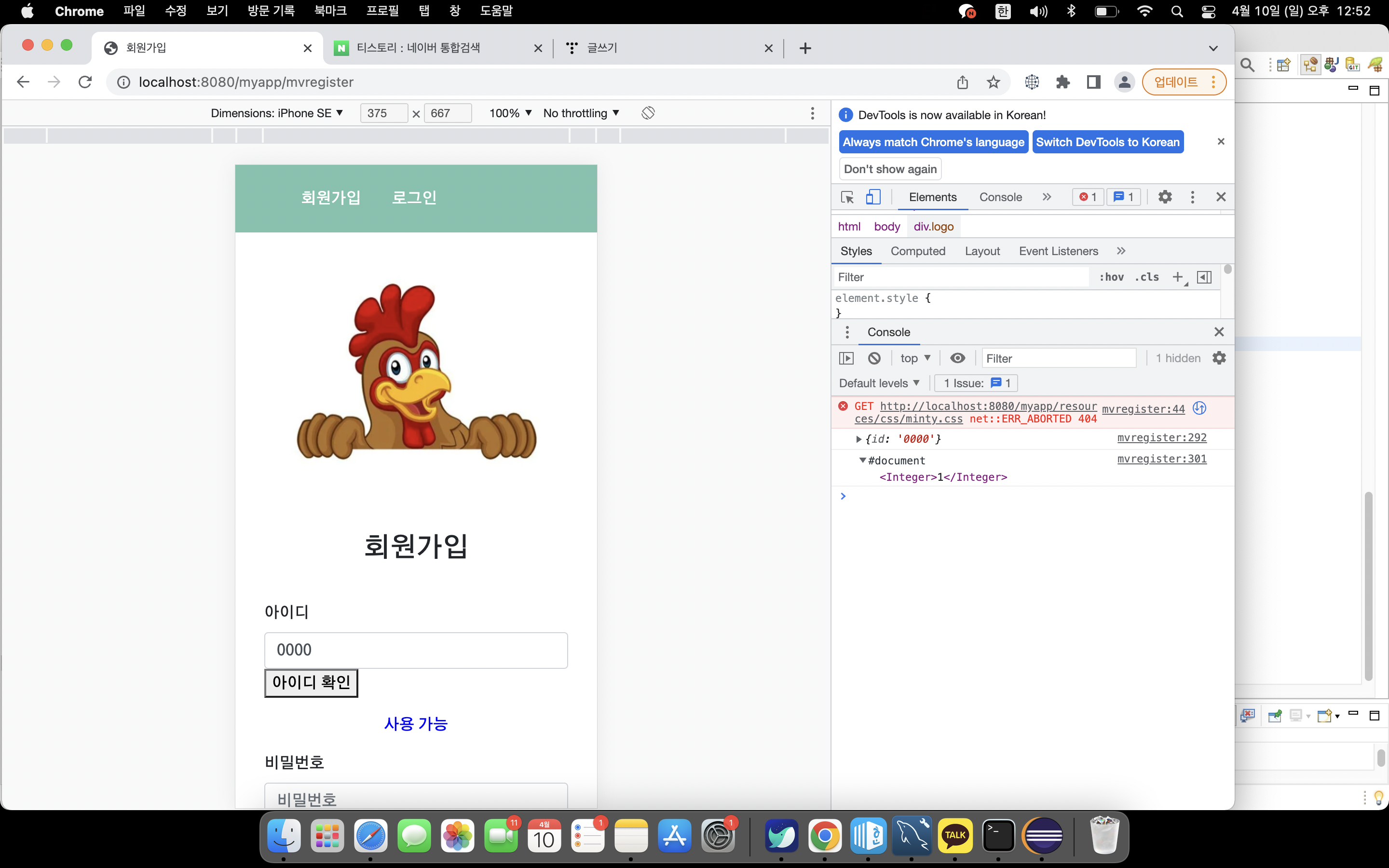Open the Dimensions iPhone SE dropdown
The height and width of the screenshot is (868, 1389).
tap(277, 113)
